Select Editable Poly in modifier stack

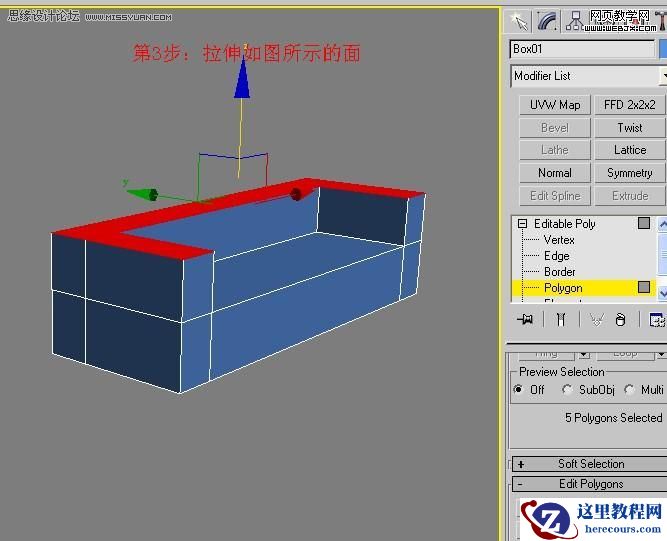coord(564,224)
